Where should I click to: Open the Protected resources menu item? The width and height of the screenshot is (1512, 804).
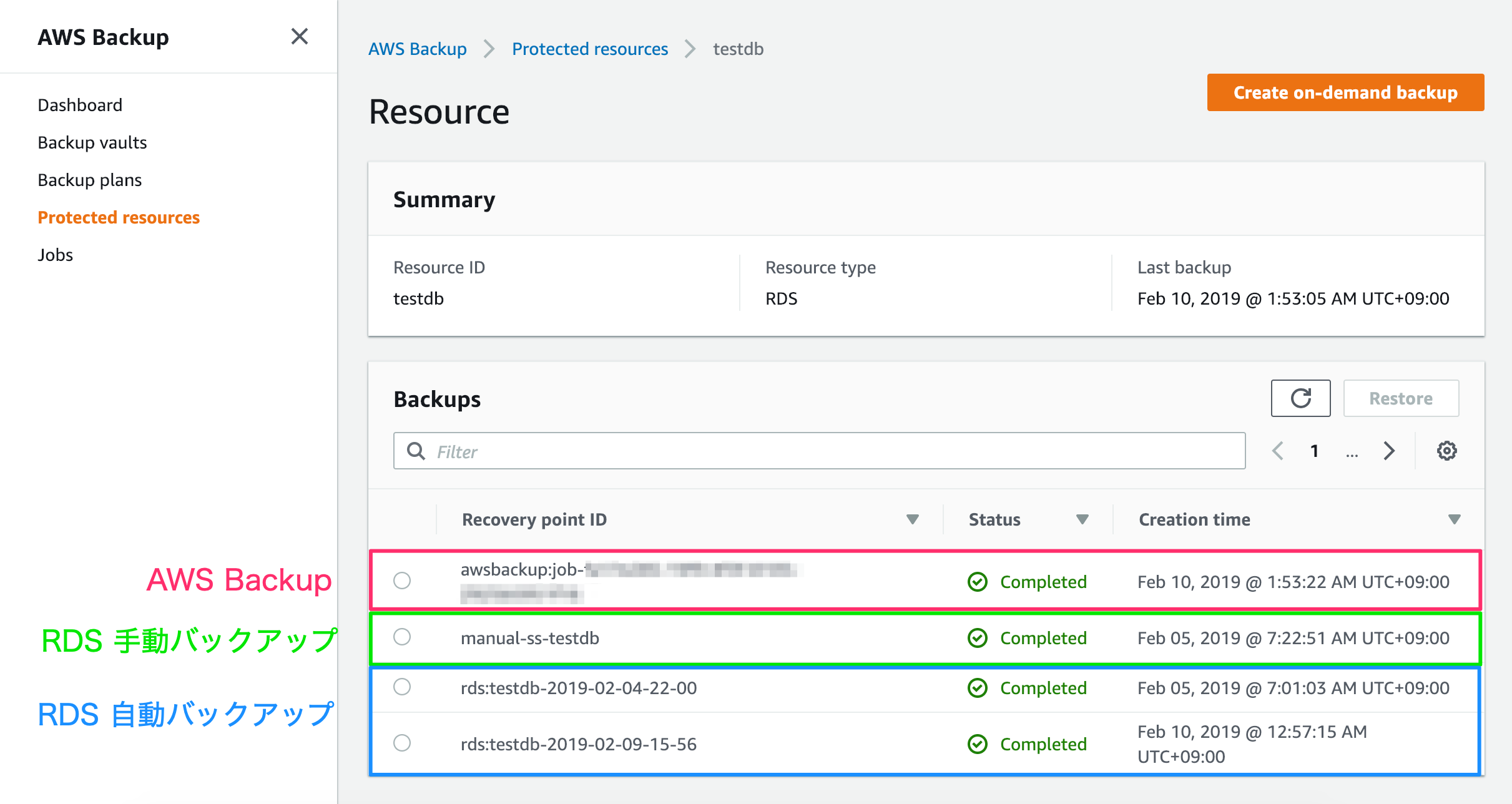point(119,217)
